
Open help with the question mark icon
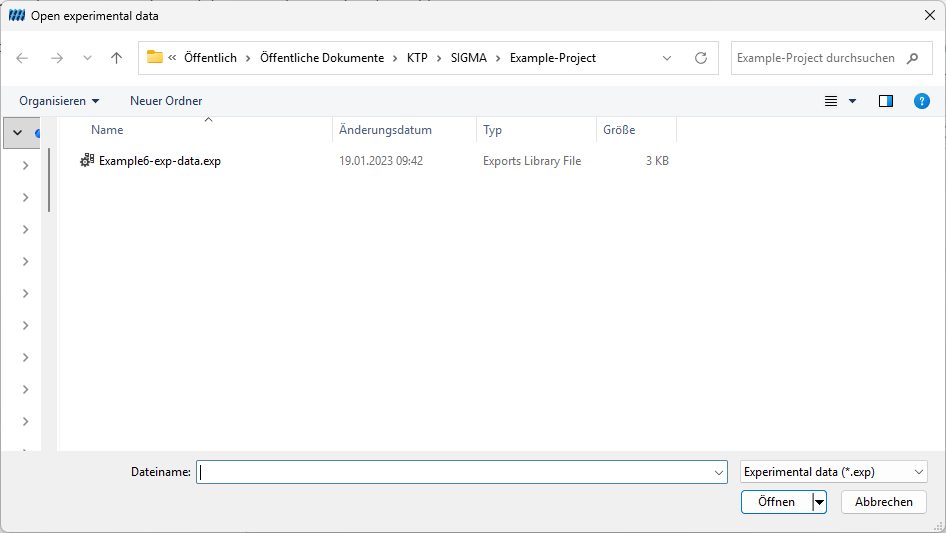point(921,101)
